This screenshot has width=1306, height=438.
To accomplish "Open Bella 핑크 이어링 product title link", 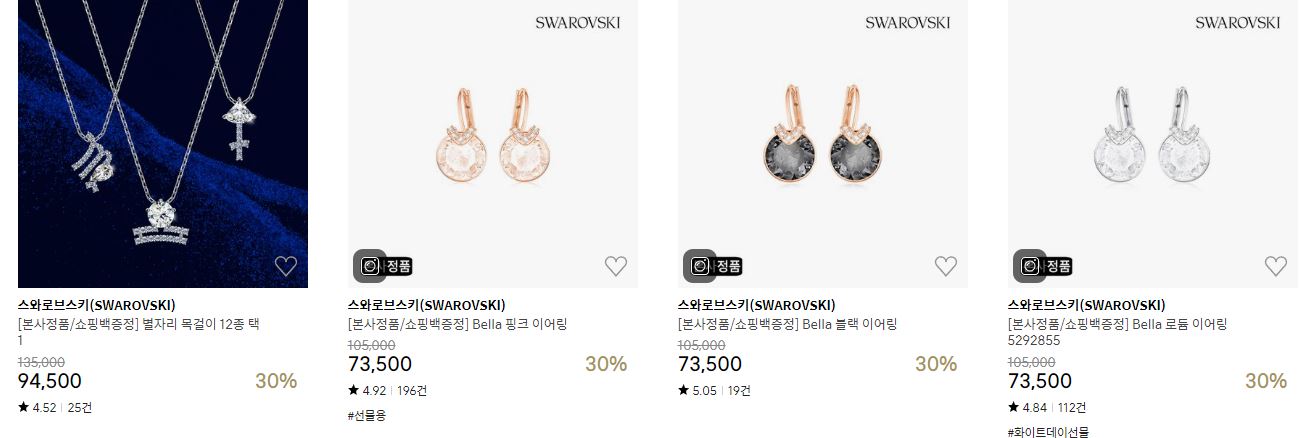I will click(x=457, y=324).
